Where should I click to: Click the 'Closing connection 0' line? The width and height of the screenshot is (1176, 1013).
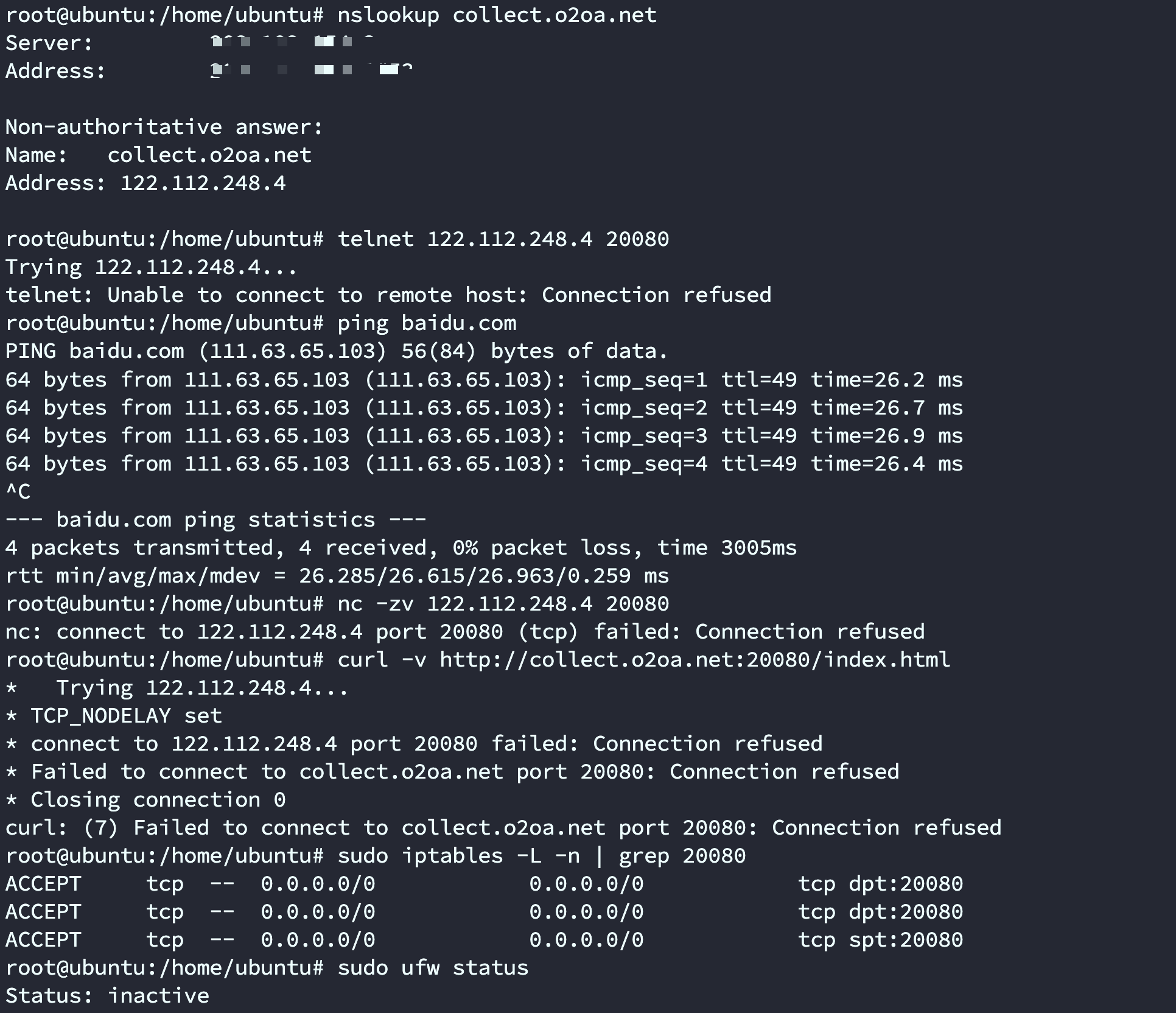click(x=158, y=799)
